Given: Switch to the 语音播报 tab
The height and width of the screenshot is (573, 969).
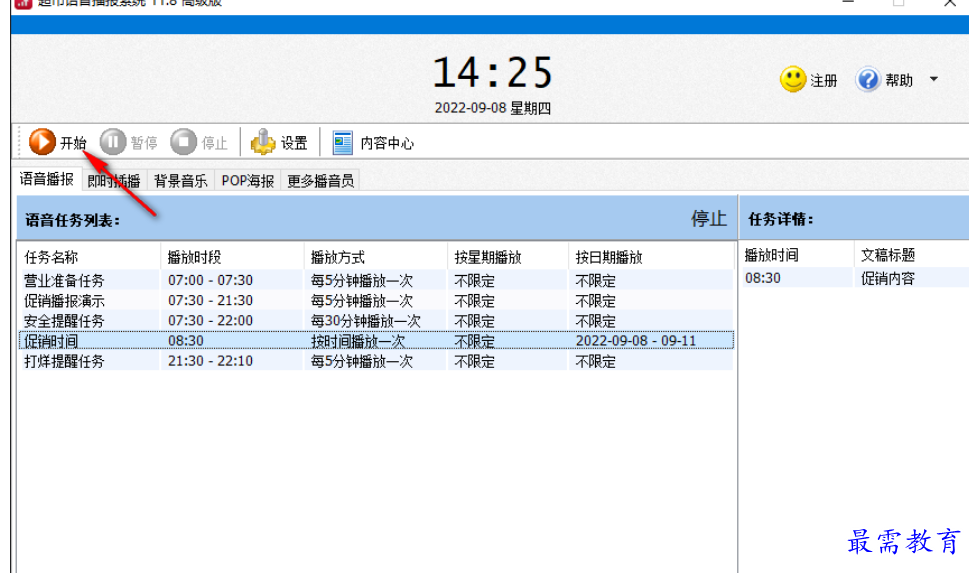Looking at the screenshot, I should coord(47,180).
